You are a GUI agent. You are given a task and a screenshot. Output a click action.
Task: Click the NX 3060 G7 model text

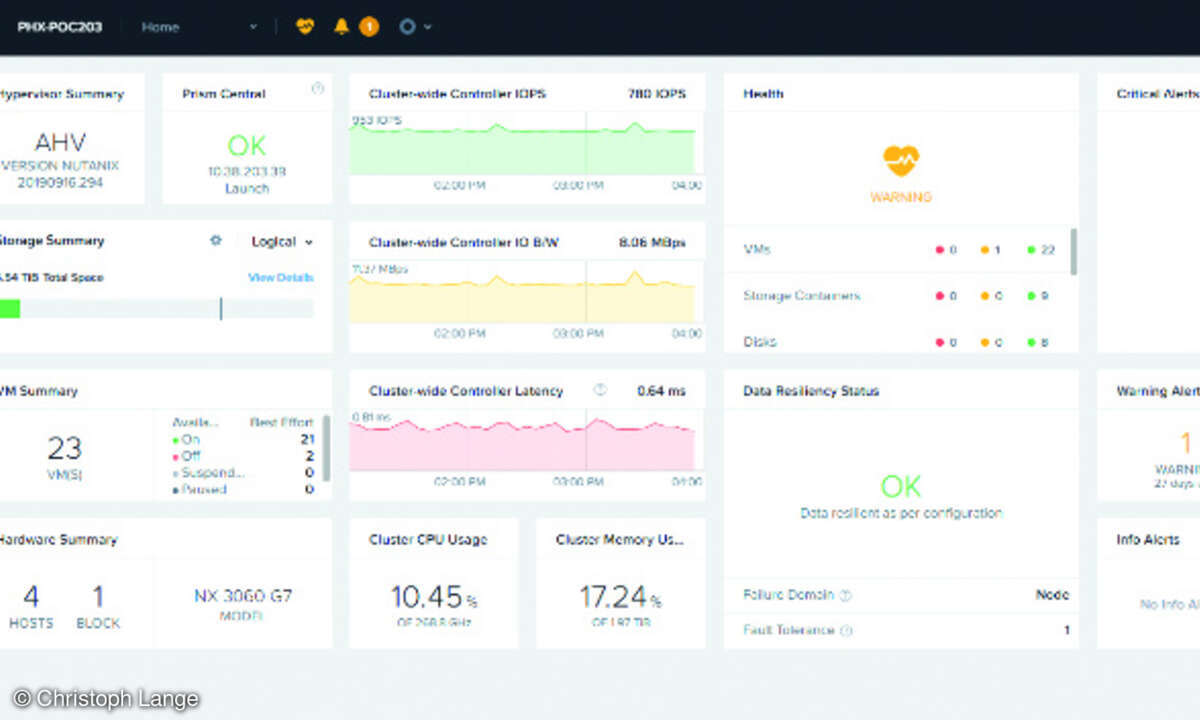pyautogui.click(x=243, y=596)
